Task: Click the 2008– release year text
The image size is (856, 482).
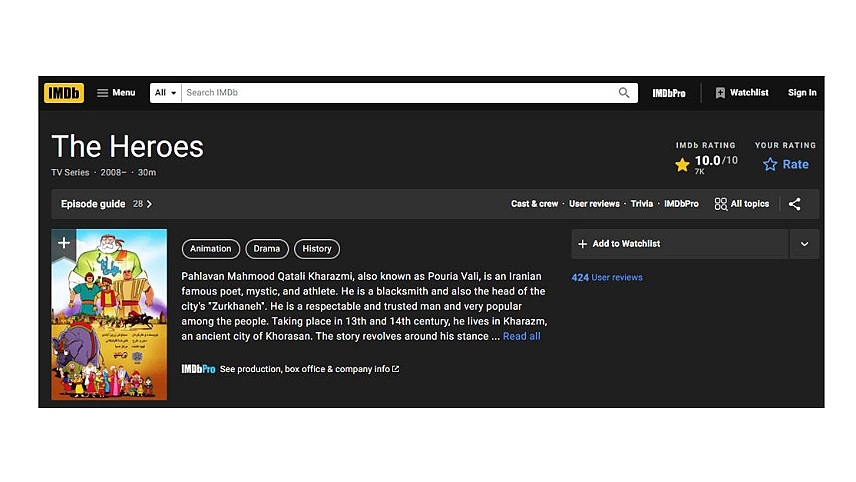Action: tap(113, 172)
